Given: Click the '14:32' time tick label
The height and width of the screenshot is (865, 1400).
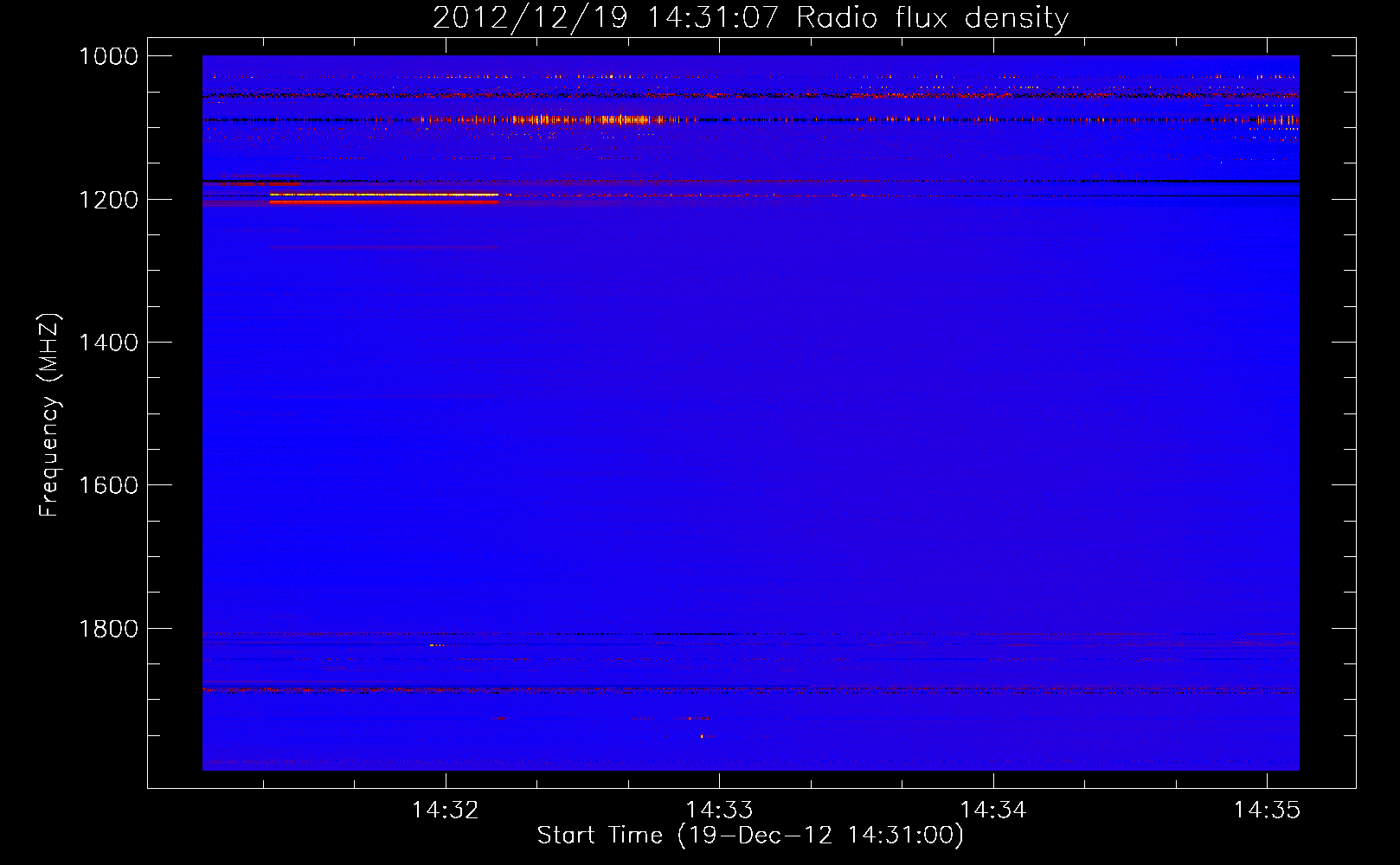Looking at the screenshot, I should [x=445, y=811].
